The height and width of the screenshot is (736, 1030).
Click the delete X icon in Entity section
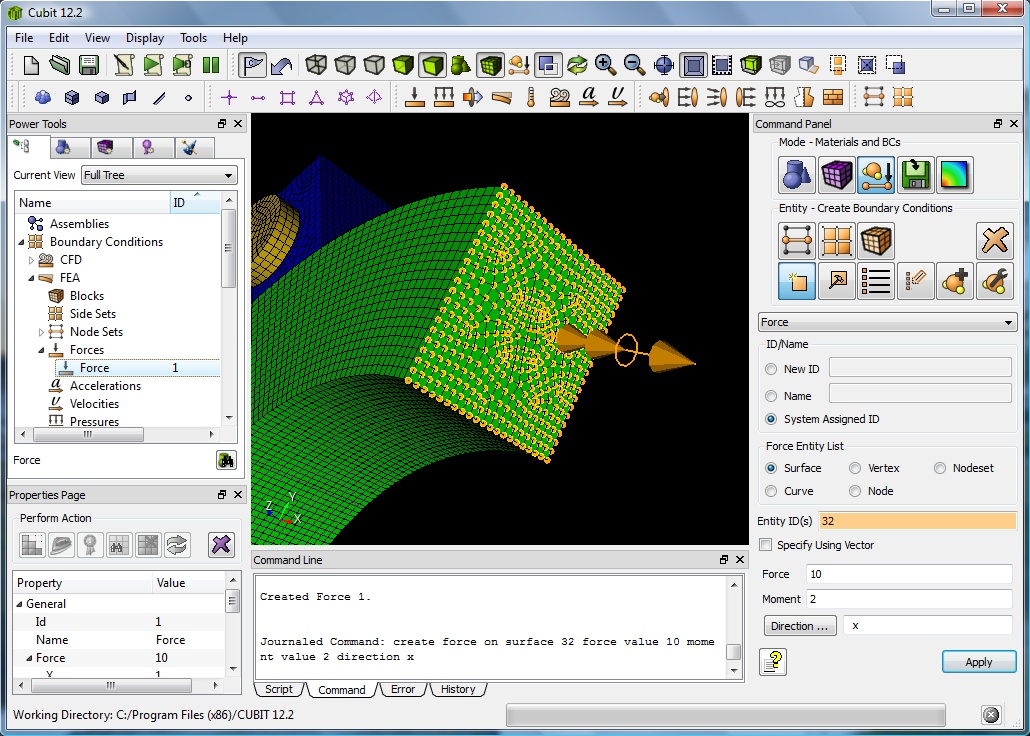[994, 241]
